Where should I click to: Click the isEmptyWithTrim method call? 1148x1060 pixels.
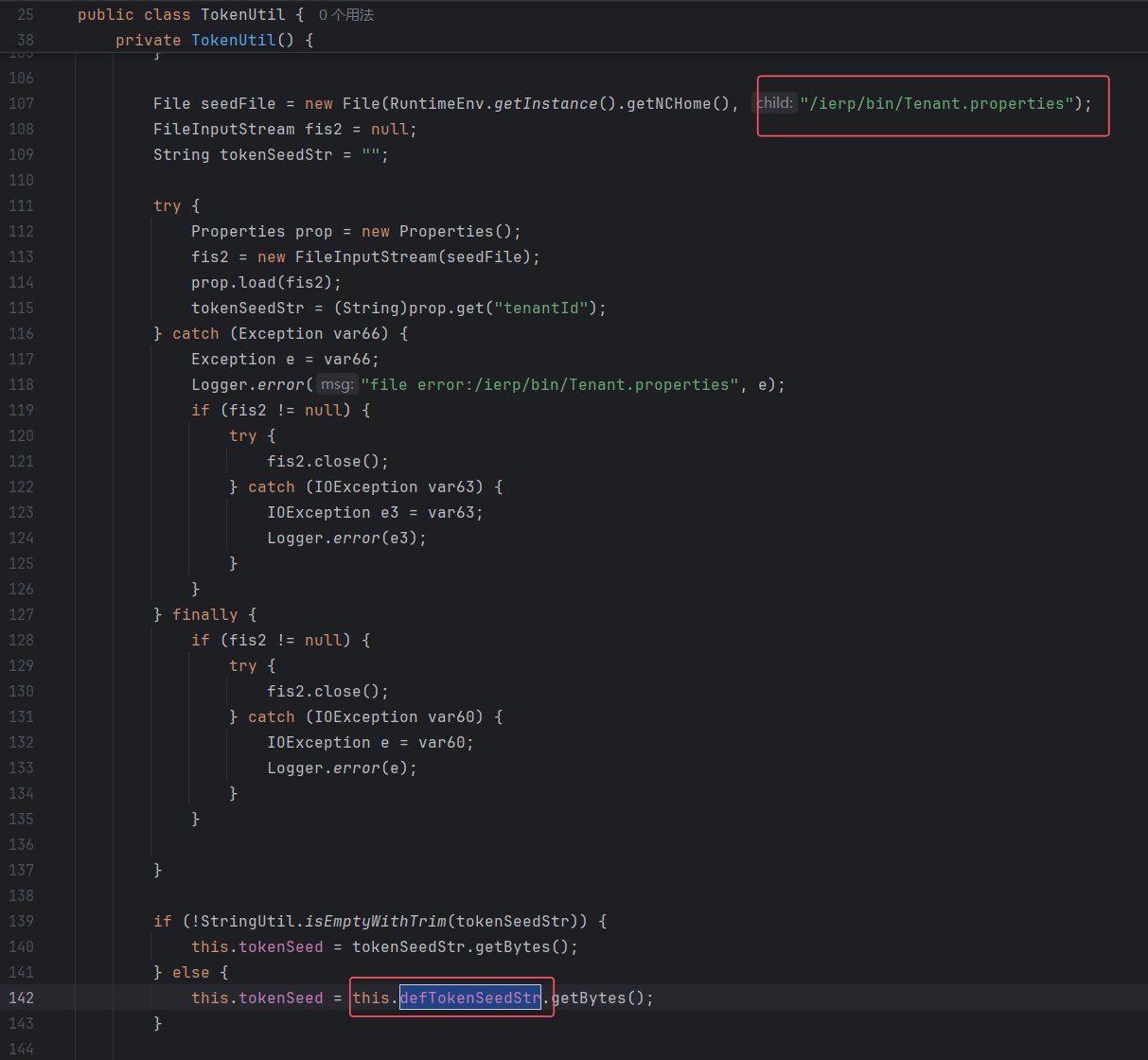point(375,921)
